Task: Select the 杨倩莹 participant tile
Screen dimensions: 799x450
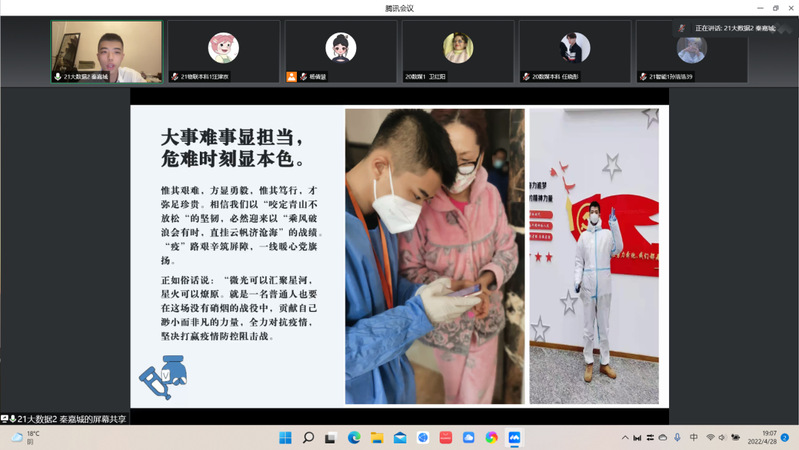Action: coord(341,52)
